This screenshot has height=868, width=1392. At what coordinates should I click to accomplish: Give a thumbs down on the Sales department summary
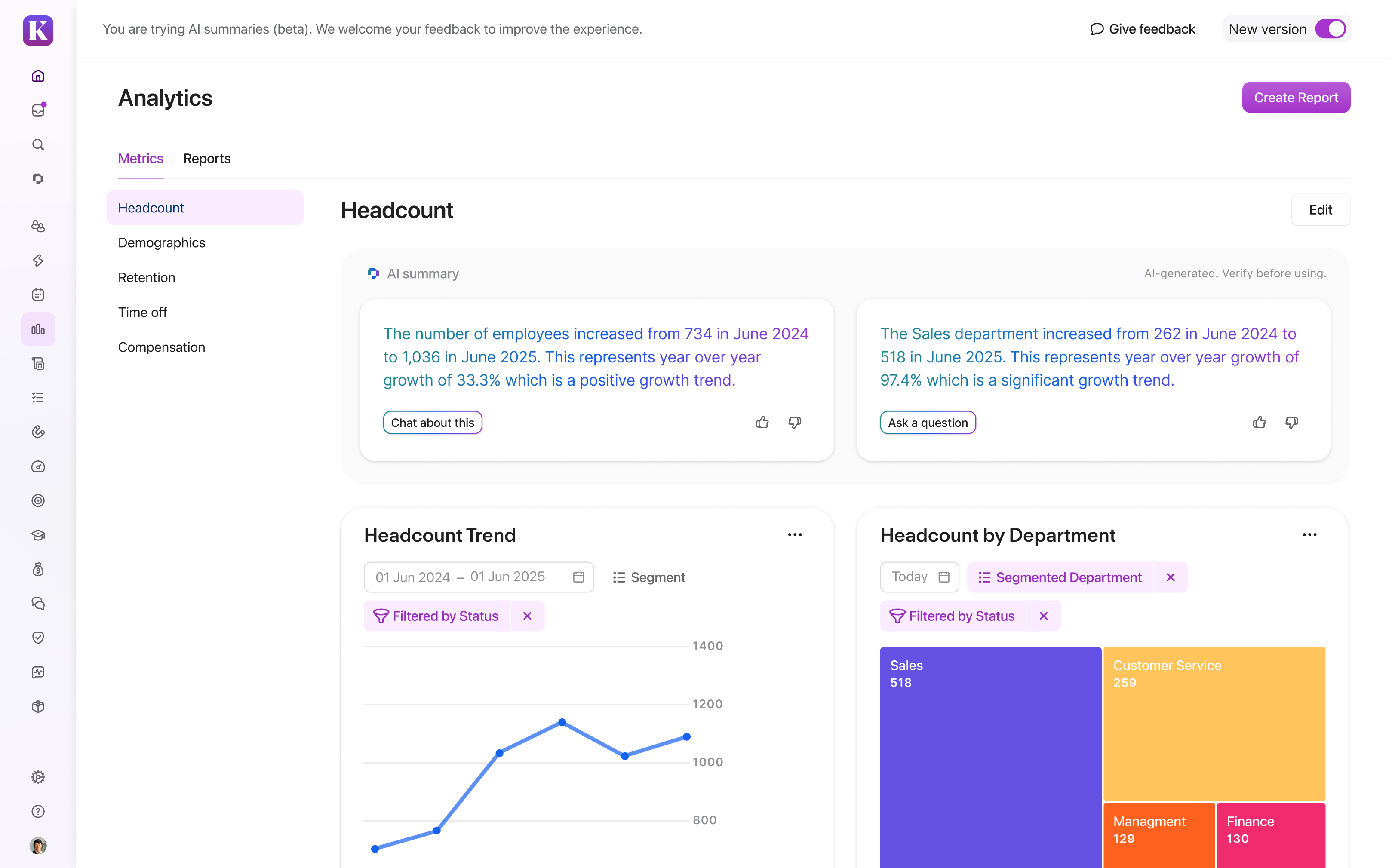(x=1291, y=423)
